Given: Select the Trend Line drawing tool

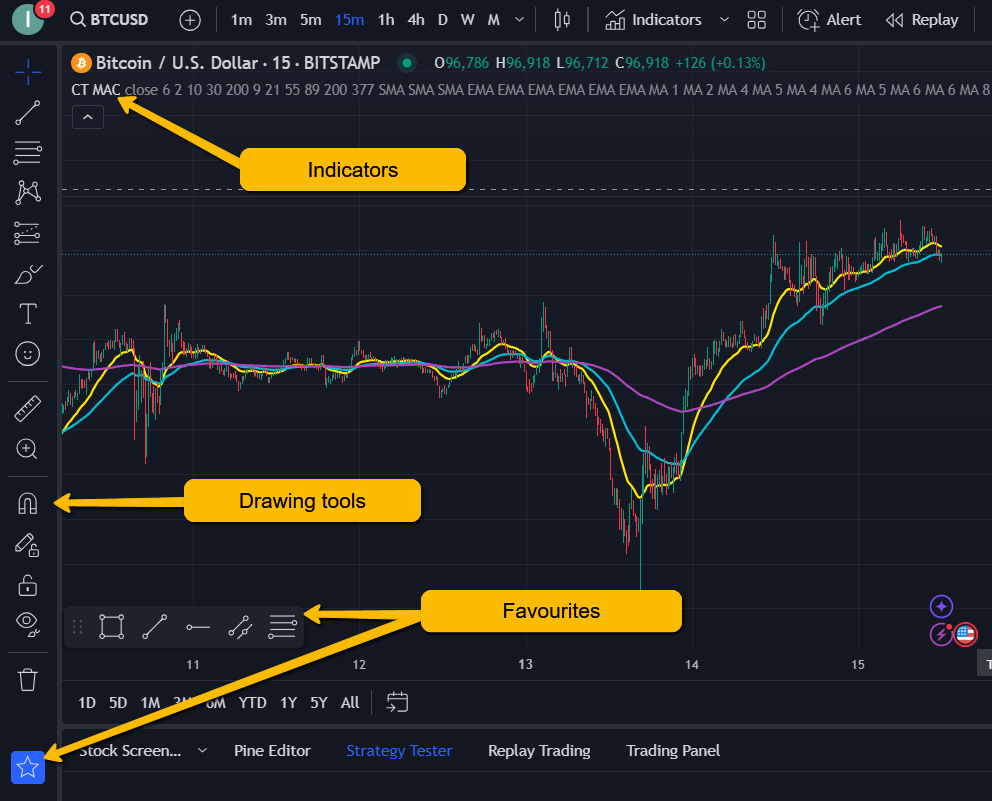Looking at the screenshot, I should (27, 112).
